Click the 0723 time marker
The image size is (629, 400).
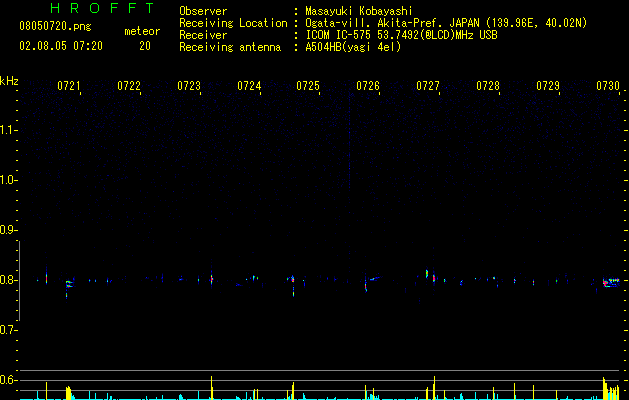click(x=189, y=86)
